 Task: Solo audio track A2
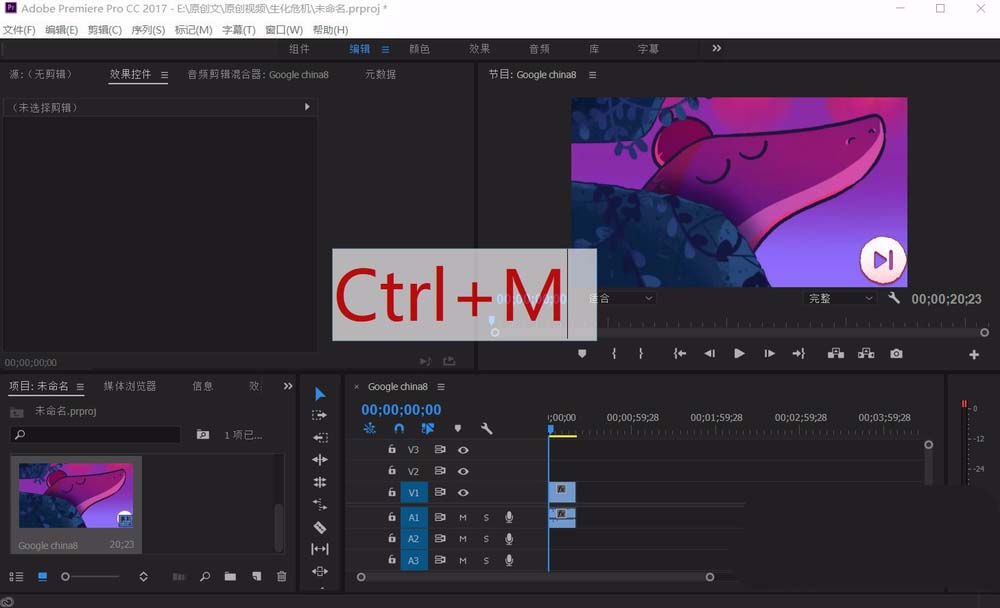click(x=486, y=539)
